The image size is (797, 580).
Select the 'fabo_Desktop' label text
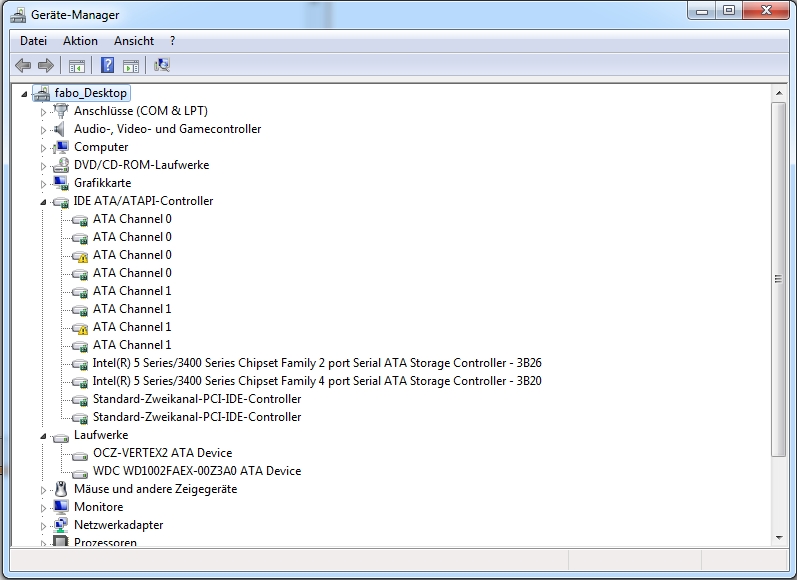click(90, 93)
